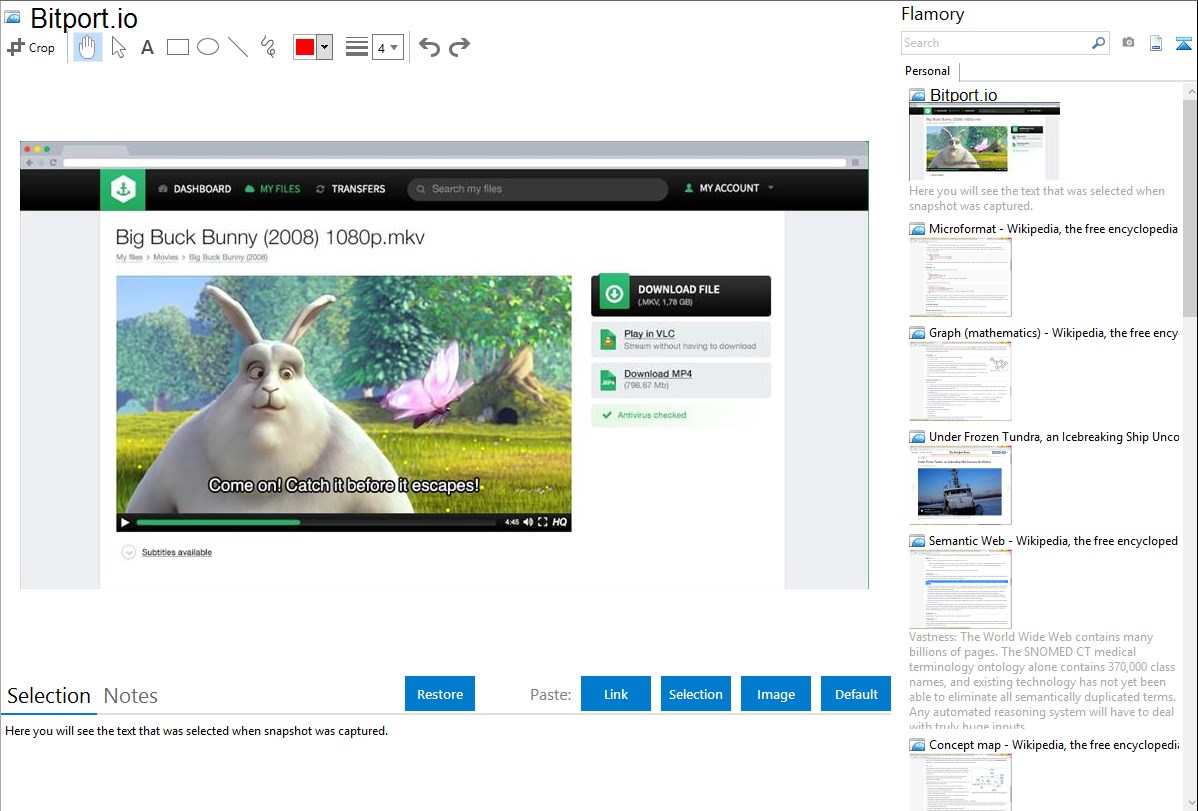1198x811 pixels.
Task: Click the My files breadcrumb link
Action: (x=129, y=258)
